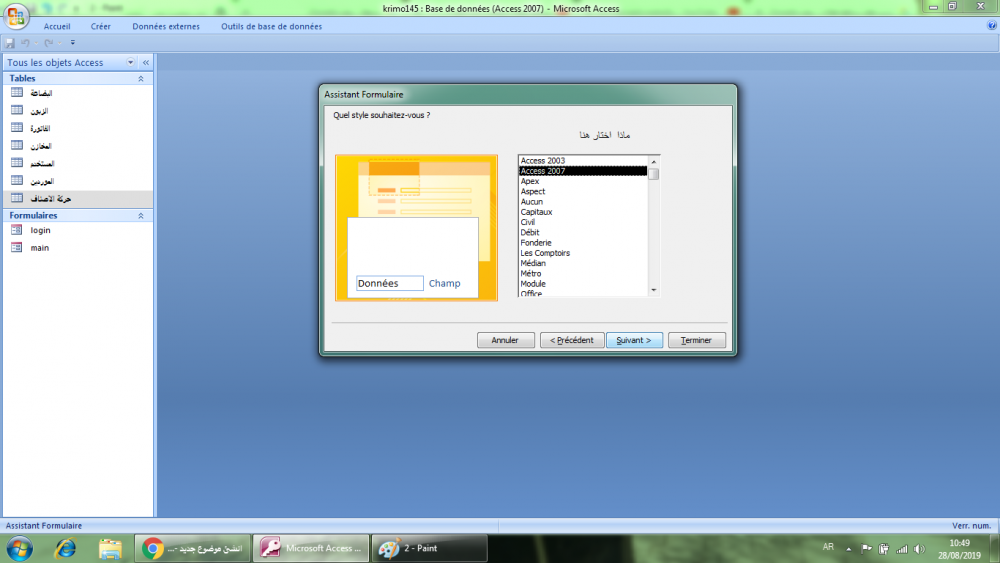Image resolution: width=1000 pixels, height=563 pixels.
Task: Choose the Aspect style
Action: (583, 191)
